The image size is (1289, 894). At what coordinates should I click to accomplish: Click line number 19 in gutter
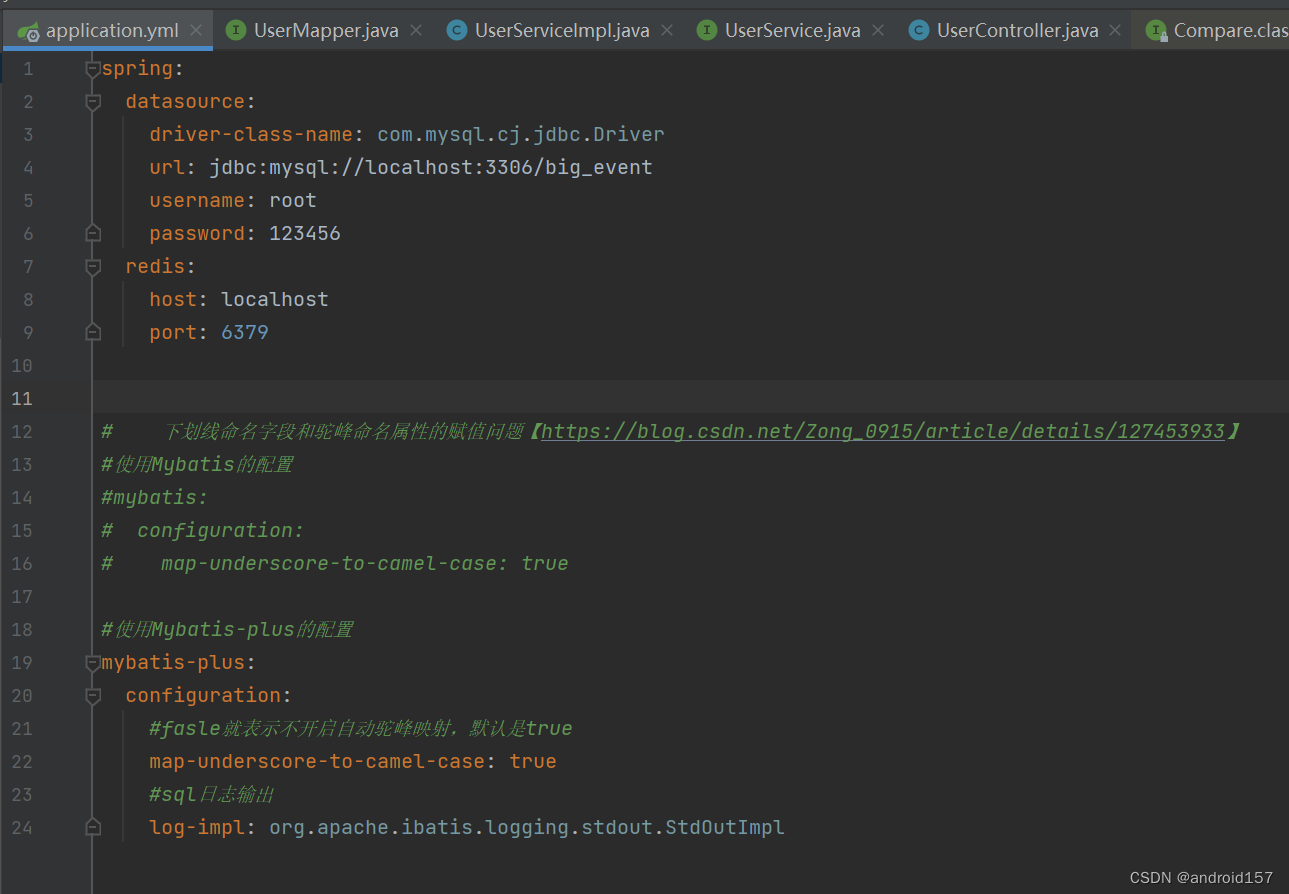point(22,662)
